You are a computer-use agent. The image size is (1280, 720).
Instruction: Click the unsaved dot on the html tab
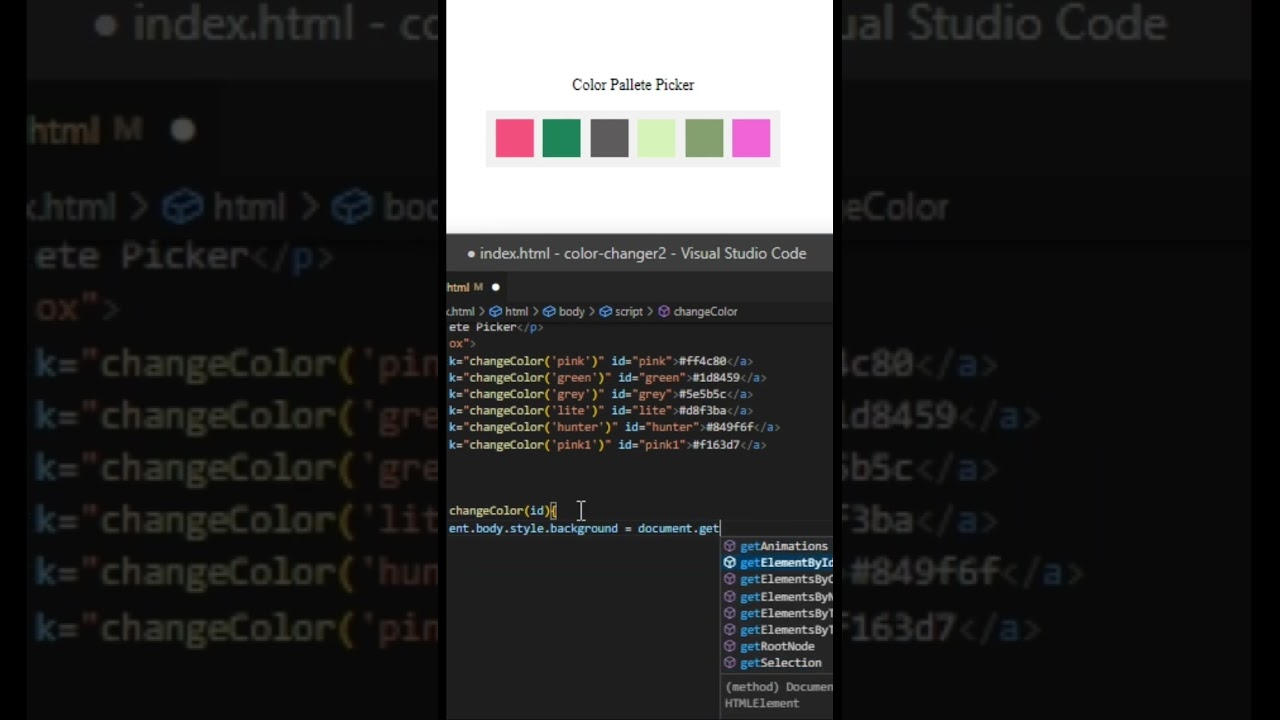496,287
